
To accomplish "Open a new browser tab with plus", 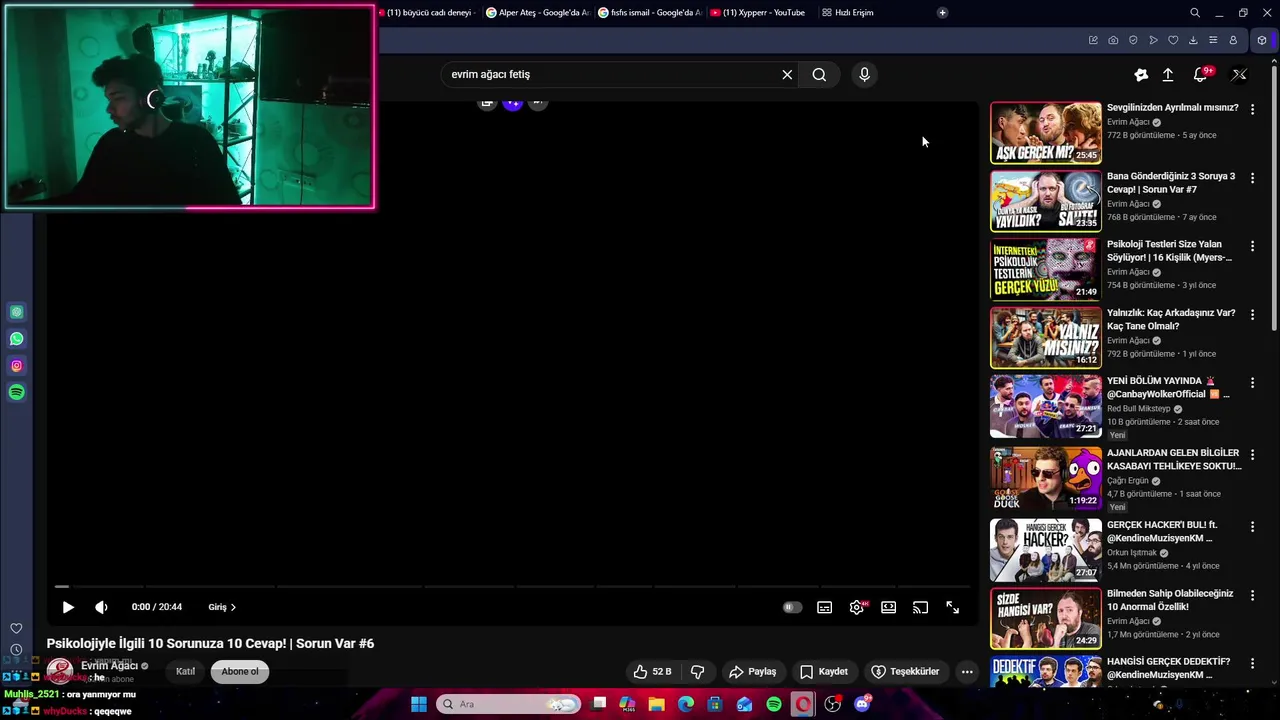I will (942, 13).
